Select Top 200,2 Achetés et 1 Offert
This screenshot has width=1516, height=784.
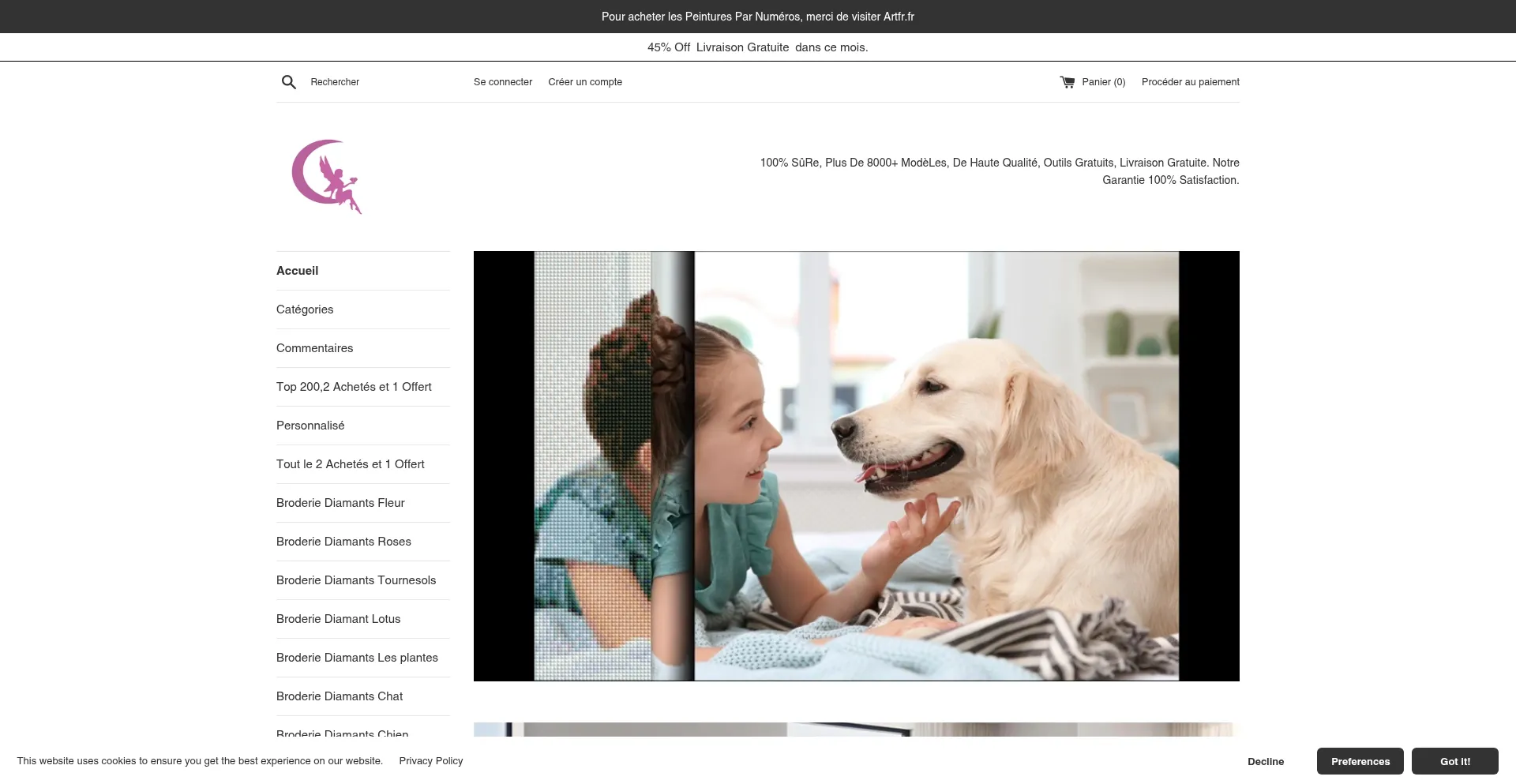354,387
